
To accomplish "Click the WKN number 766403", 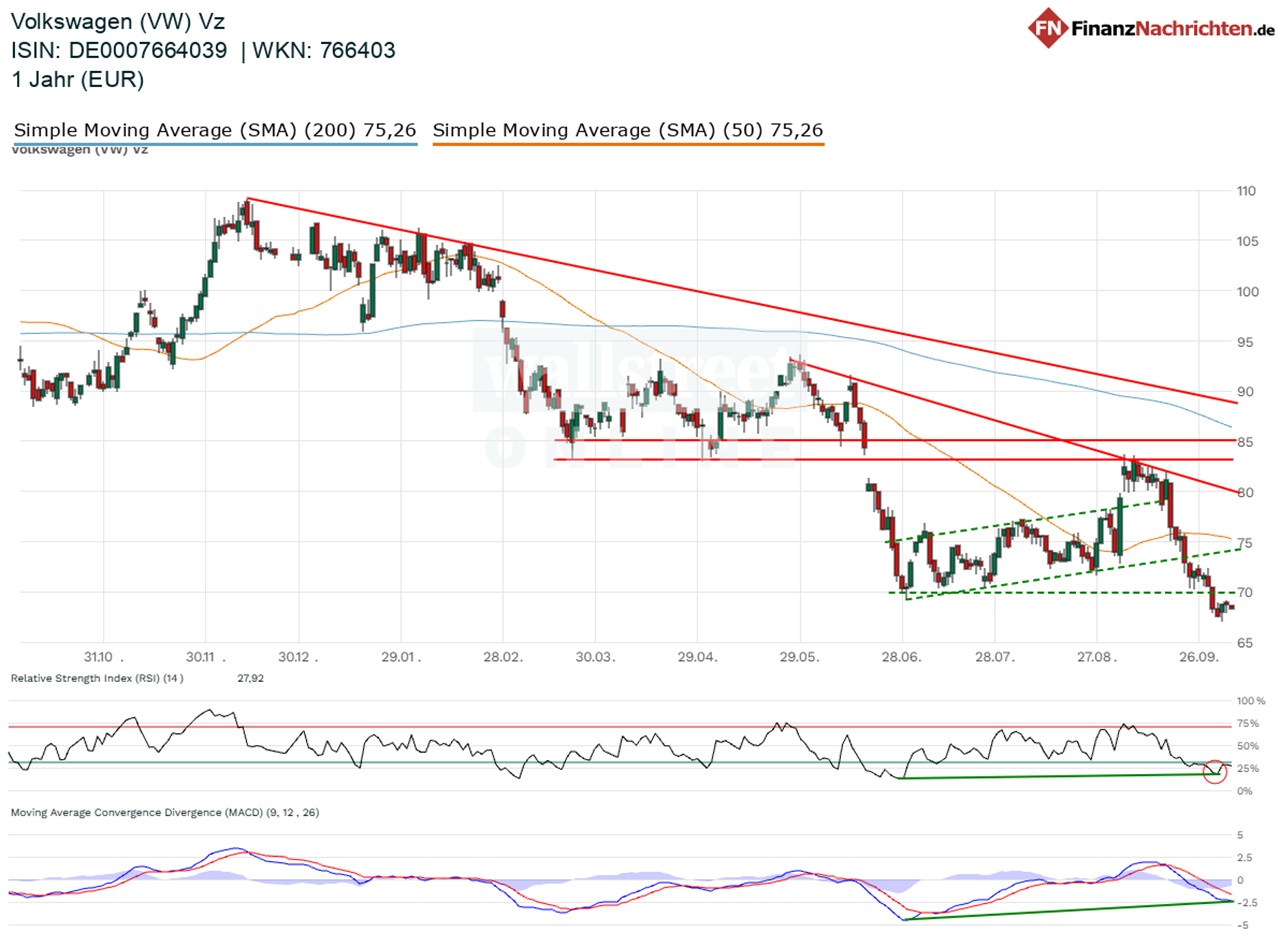I will click(357, 50).
